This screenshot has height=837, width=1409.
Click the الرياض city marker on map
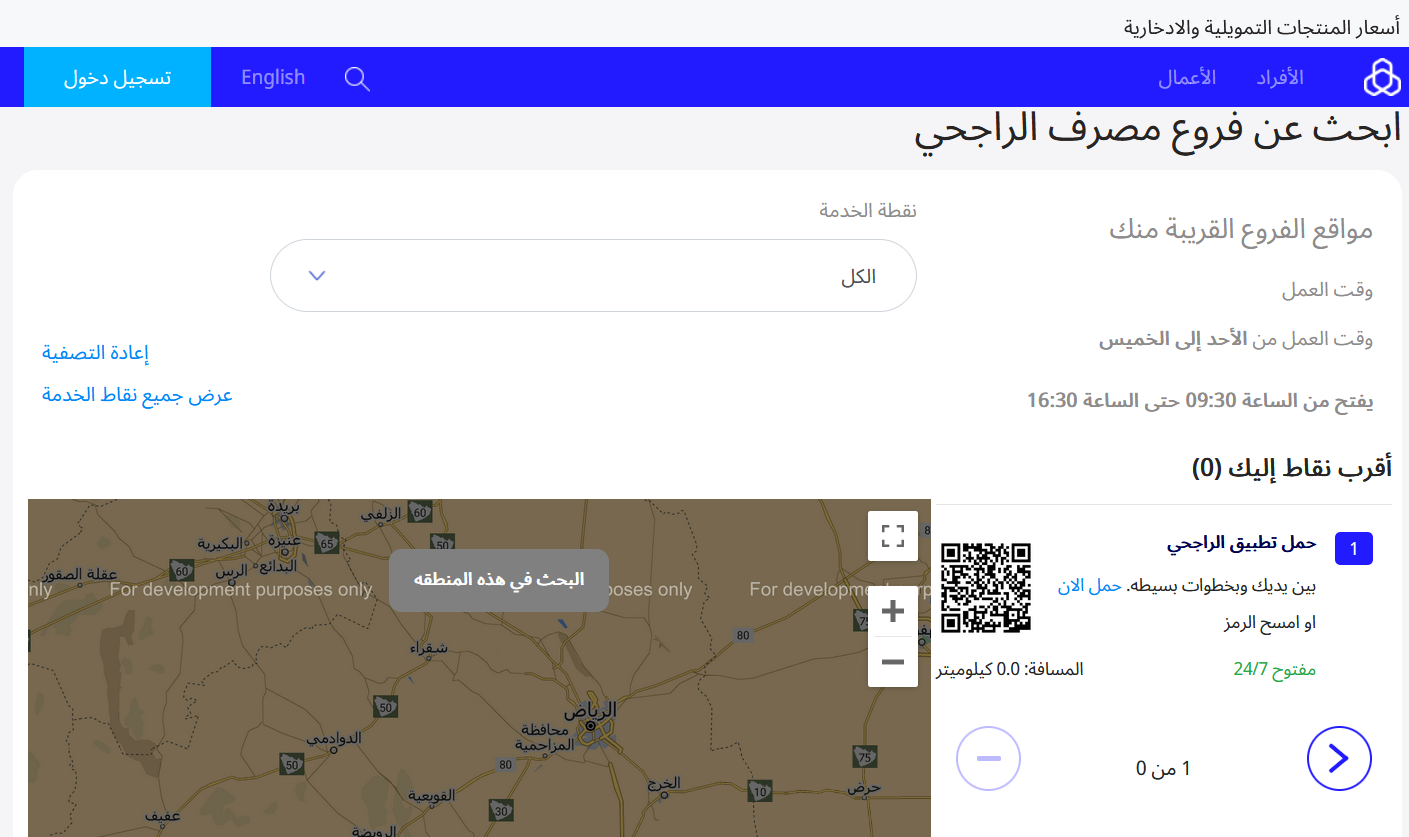(x=591, y=724)
